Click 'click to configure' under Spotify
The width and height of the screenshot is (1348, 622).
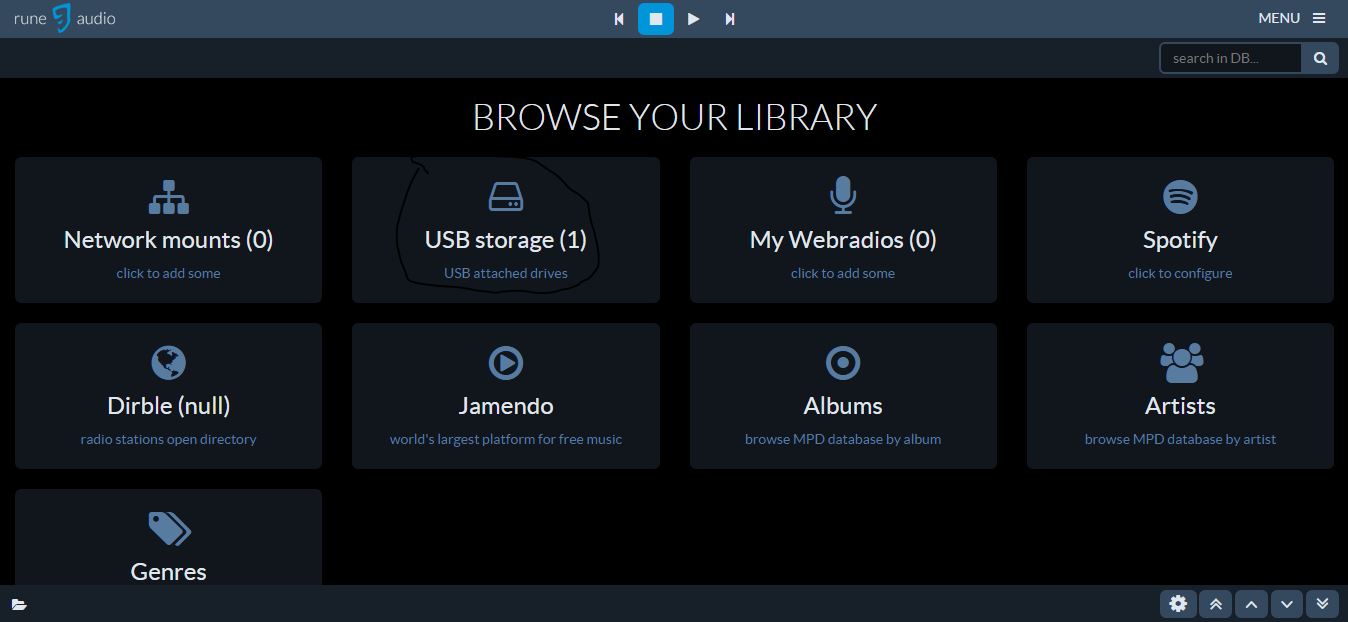pos(1180,273)
